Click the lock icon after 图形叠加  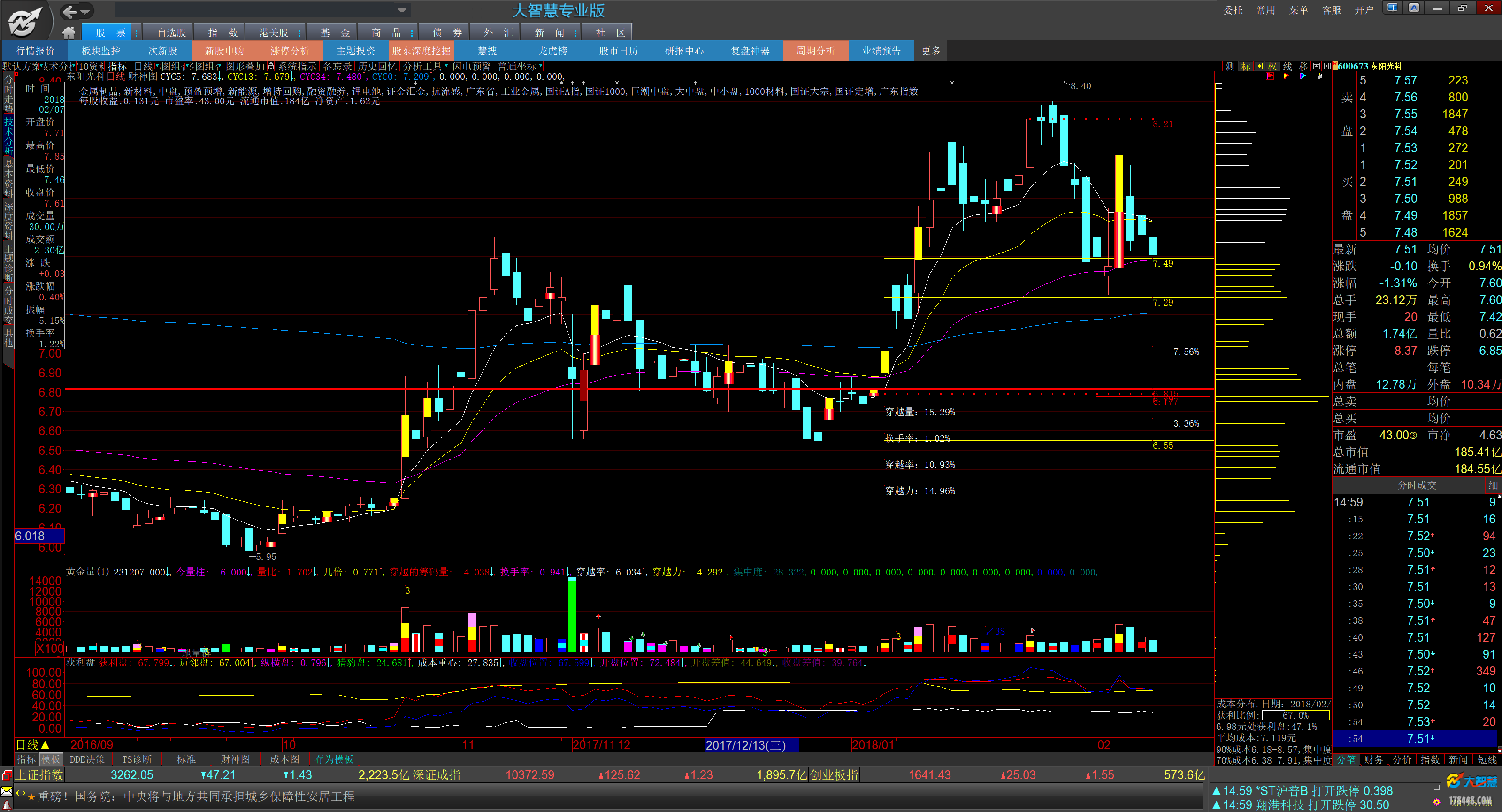click(271, 67)
